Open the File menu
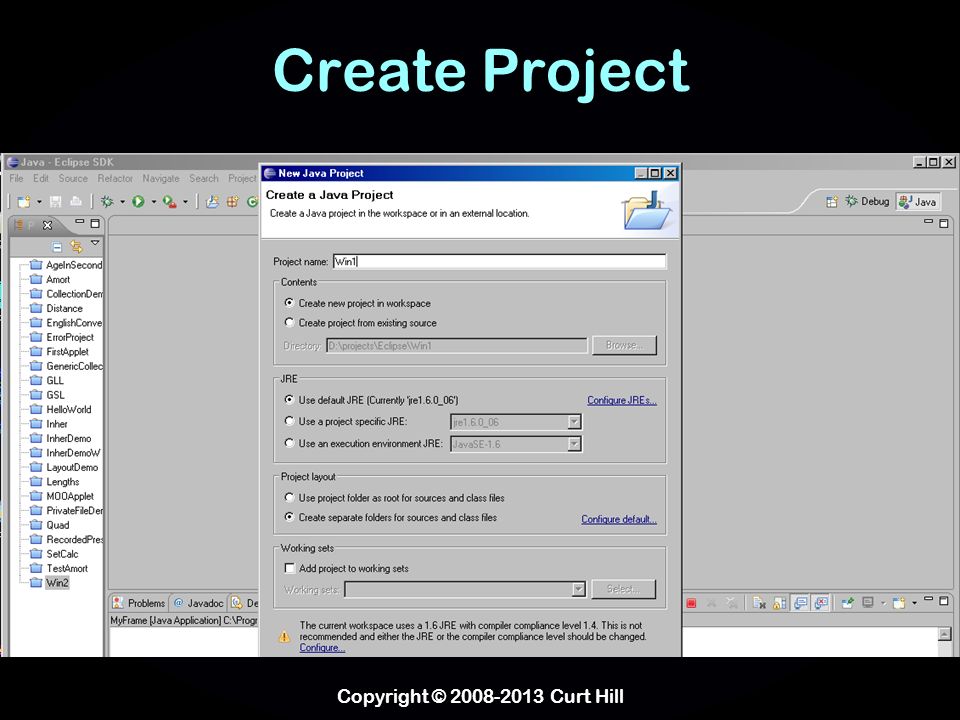 pos(17,178)
